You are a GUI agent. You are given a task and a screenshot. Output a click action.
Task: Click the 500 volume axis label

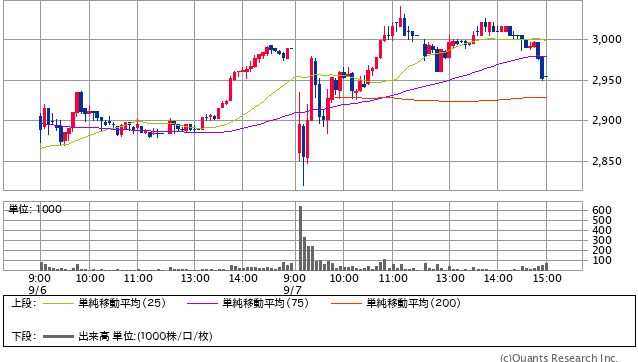(602, 220)
